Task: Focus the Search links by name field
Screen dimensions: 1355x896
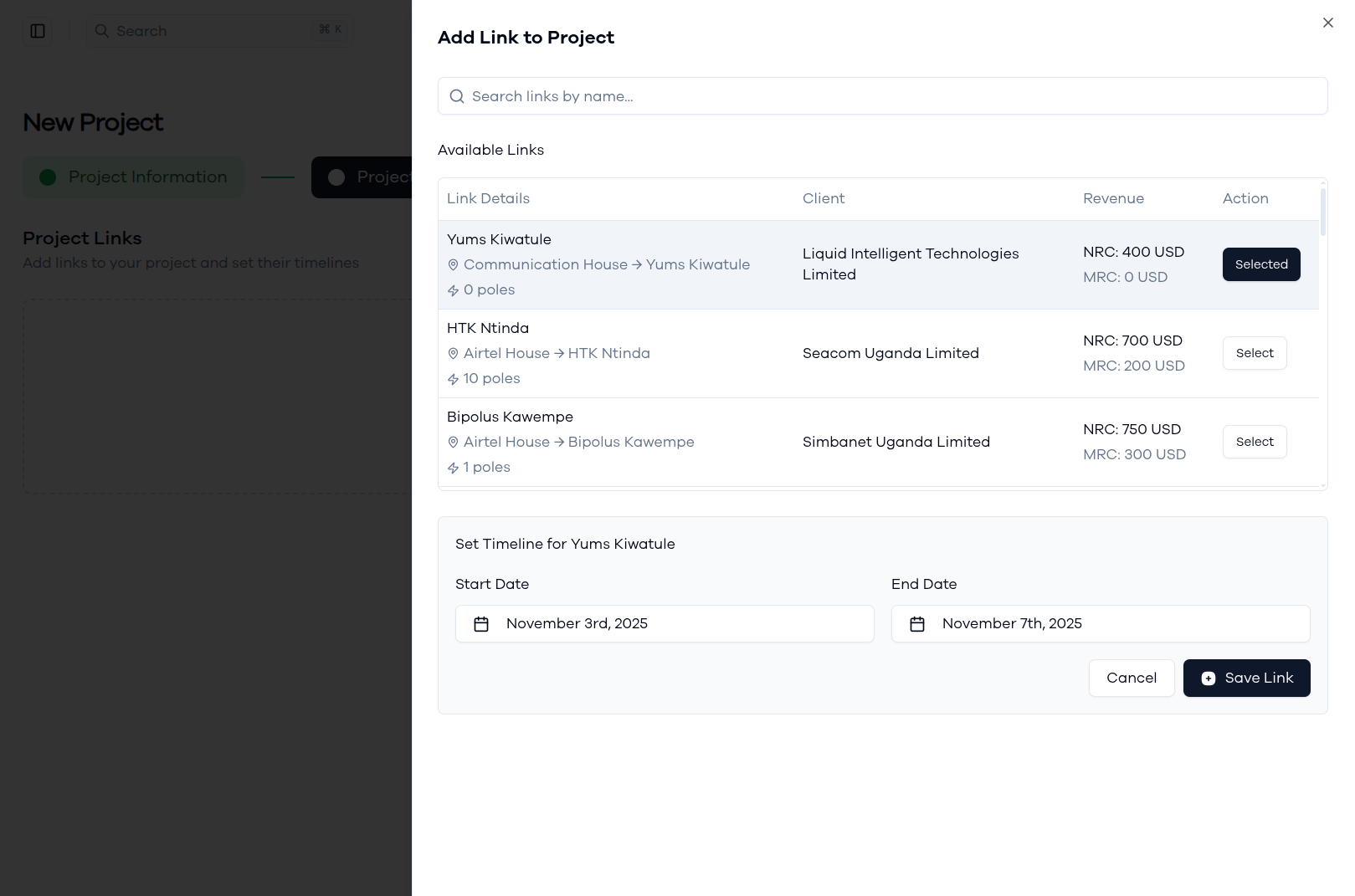Action: (882, 96)
